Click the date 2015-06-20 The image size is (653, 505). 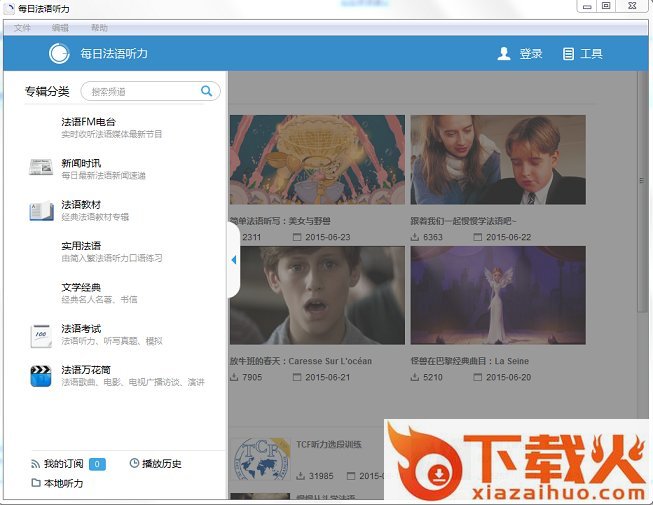tap(508, 377)
